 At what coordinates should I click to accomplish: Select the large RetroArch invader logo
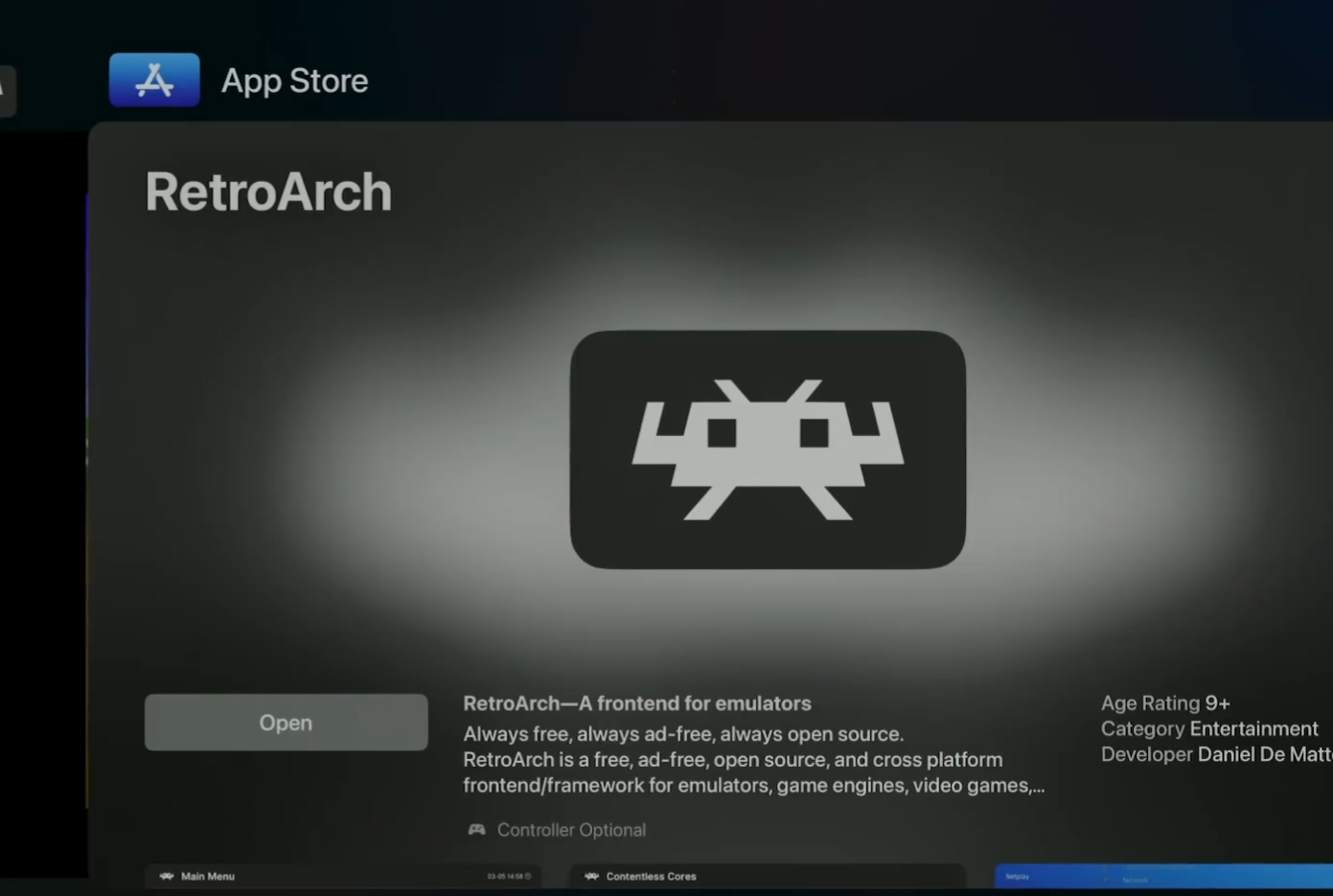(x=768, y=449)
